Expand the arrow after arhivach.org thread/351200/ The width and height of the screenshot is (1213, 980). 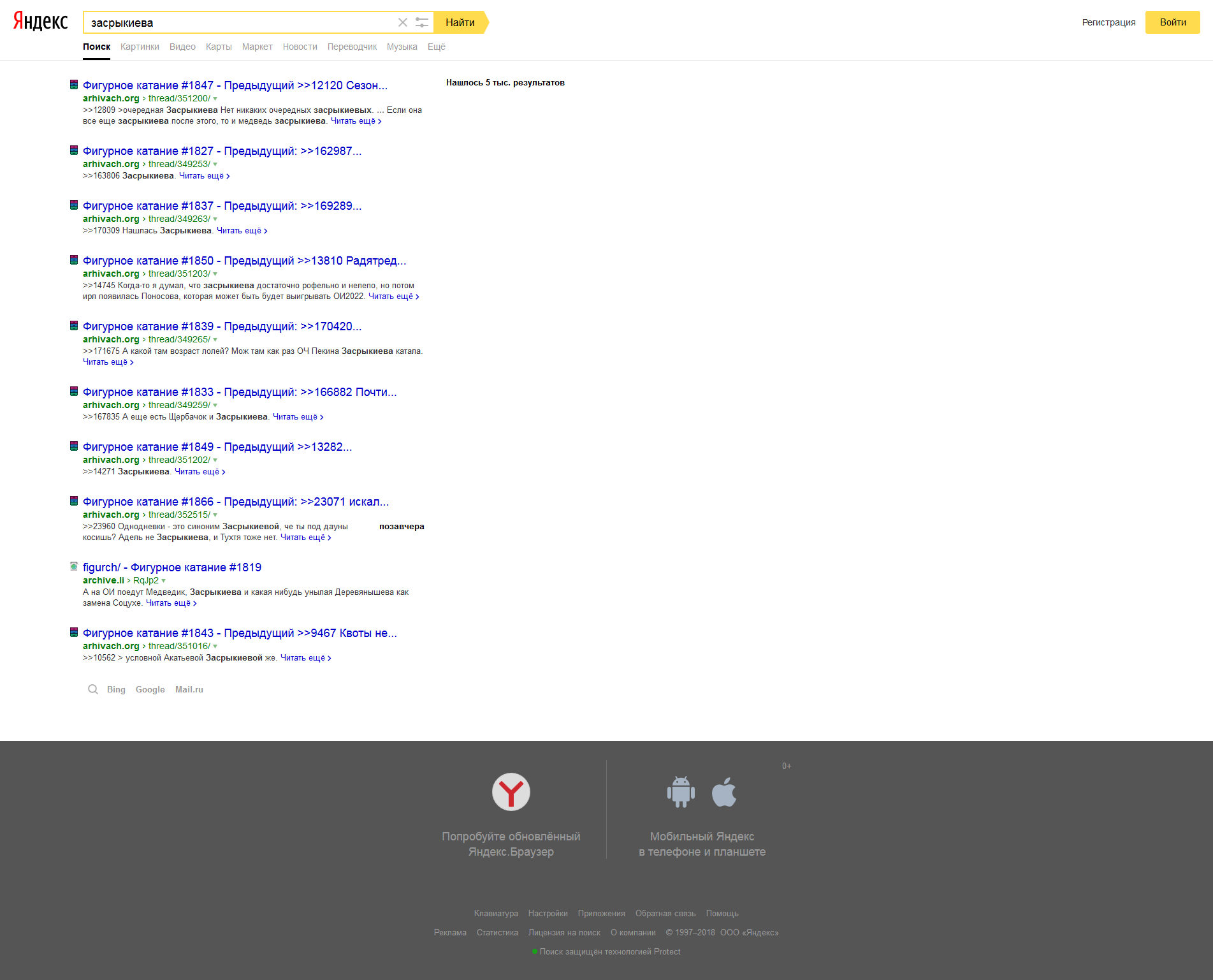pyautogui.click(x=215, y=99)
